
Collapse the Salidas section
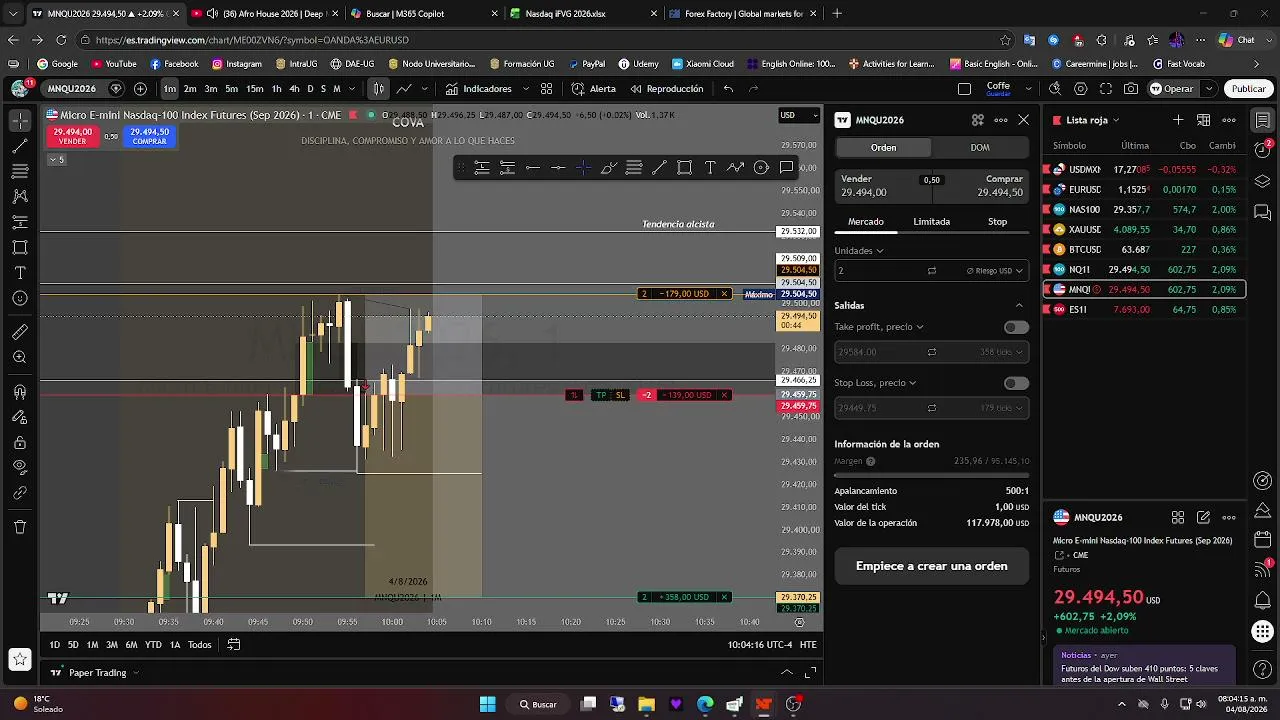click(1019, 306)
